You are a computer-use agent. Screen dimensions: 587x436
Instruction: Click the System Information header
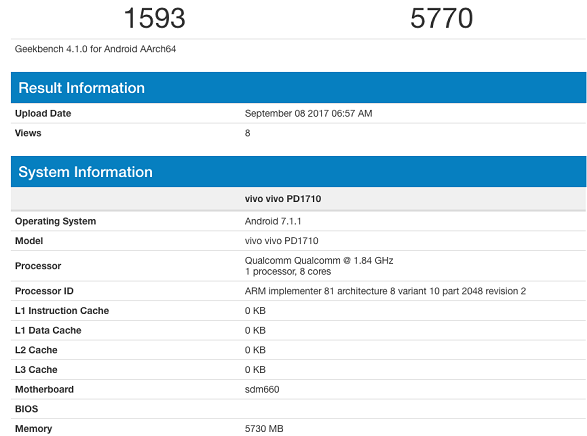[x=298, y=172]
